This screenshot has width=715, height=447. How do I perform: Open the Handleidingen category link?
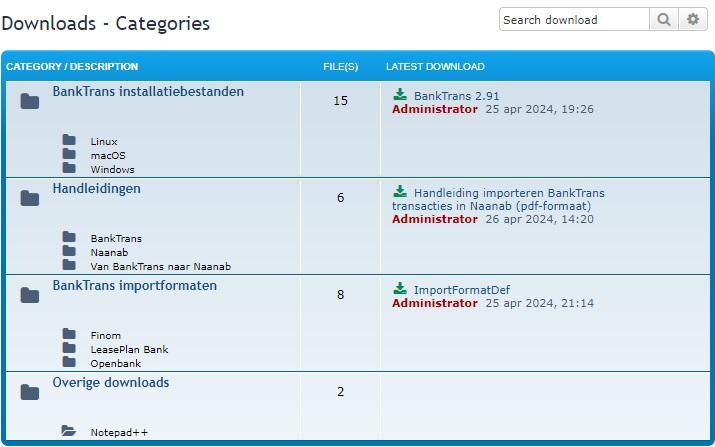point(96,189)
